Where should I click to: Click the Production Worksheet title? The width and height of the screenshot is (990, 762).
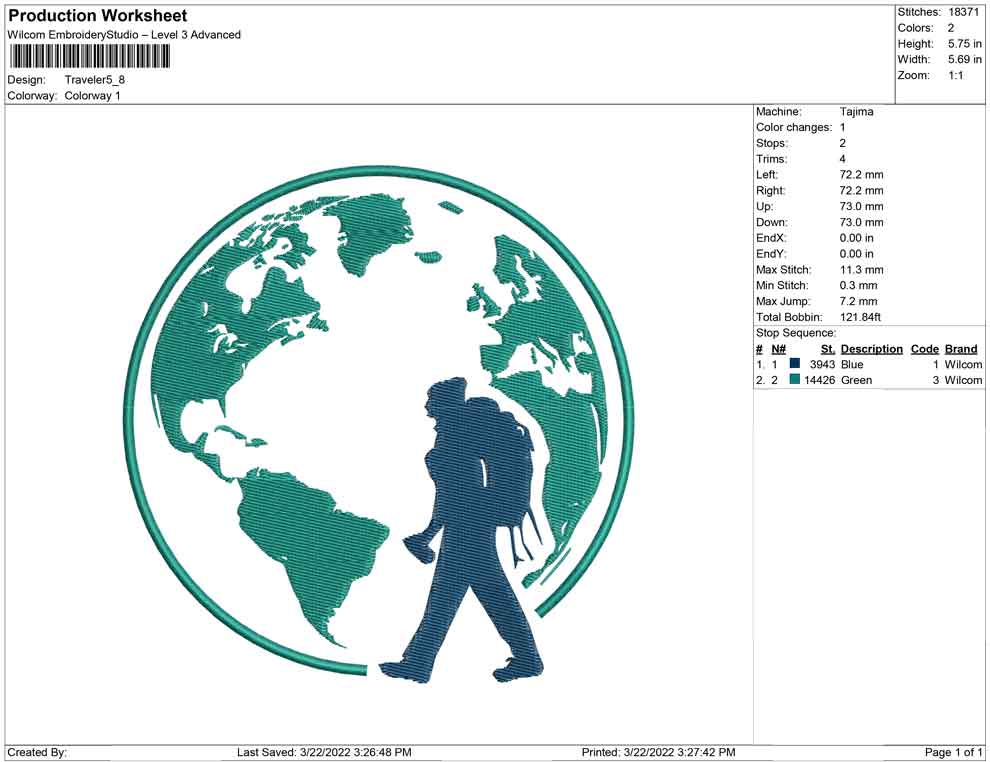click(97, 16)
